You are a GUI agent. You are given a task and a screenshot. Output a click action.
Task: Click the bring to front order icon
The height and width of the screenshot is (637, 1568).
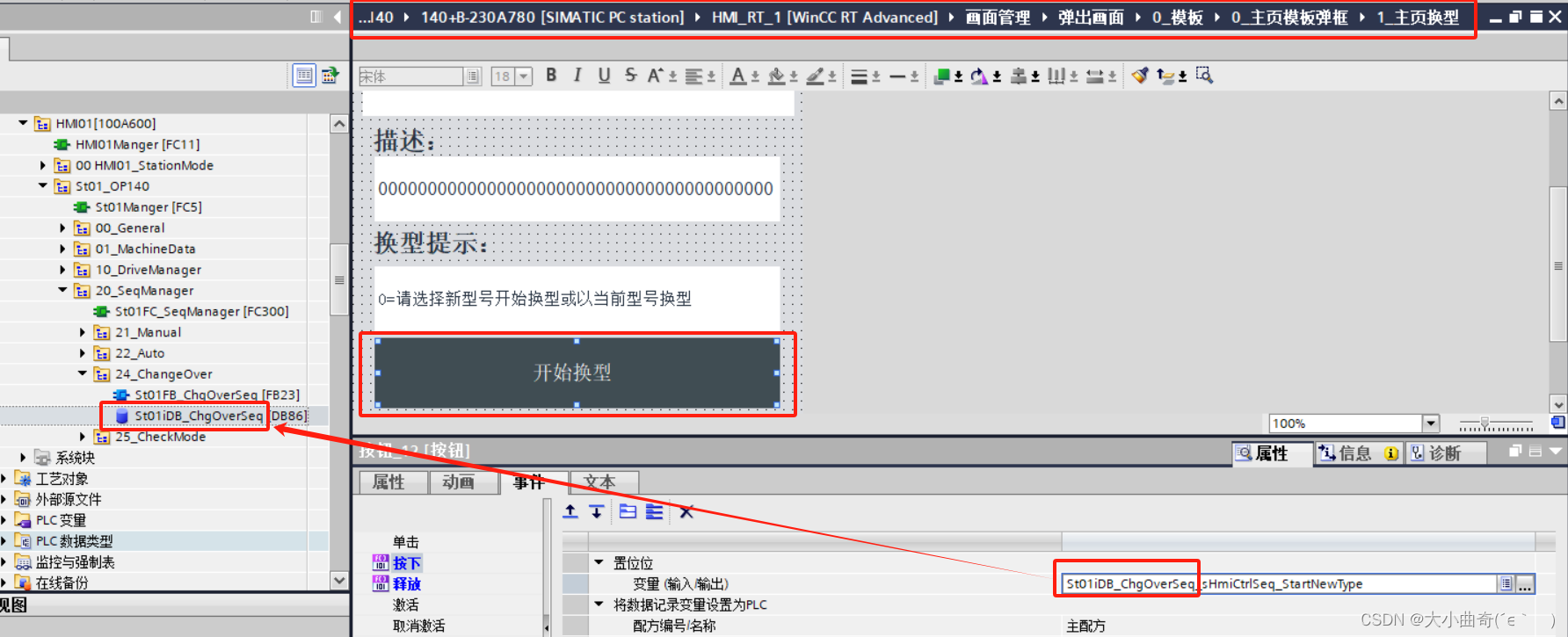941,76
